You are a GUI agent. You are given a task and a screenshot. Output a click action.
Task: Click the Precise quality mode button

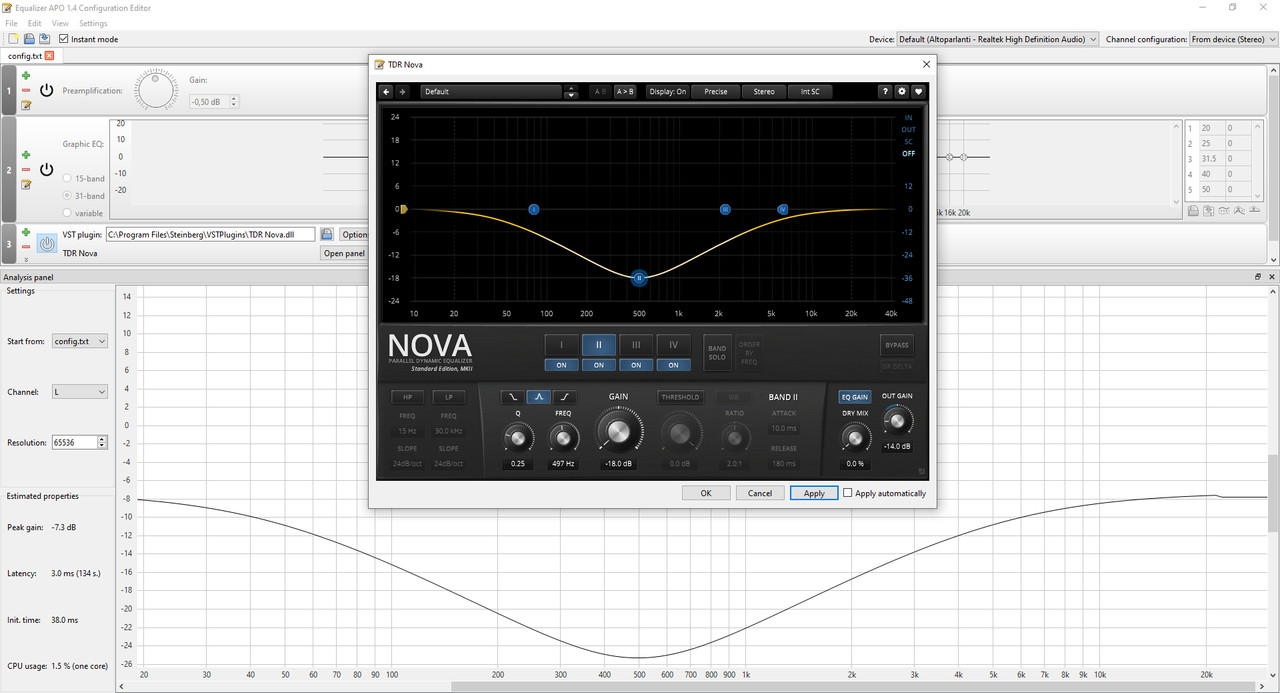click(716, 91)
